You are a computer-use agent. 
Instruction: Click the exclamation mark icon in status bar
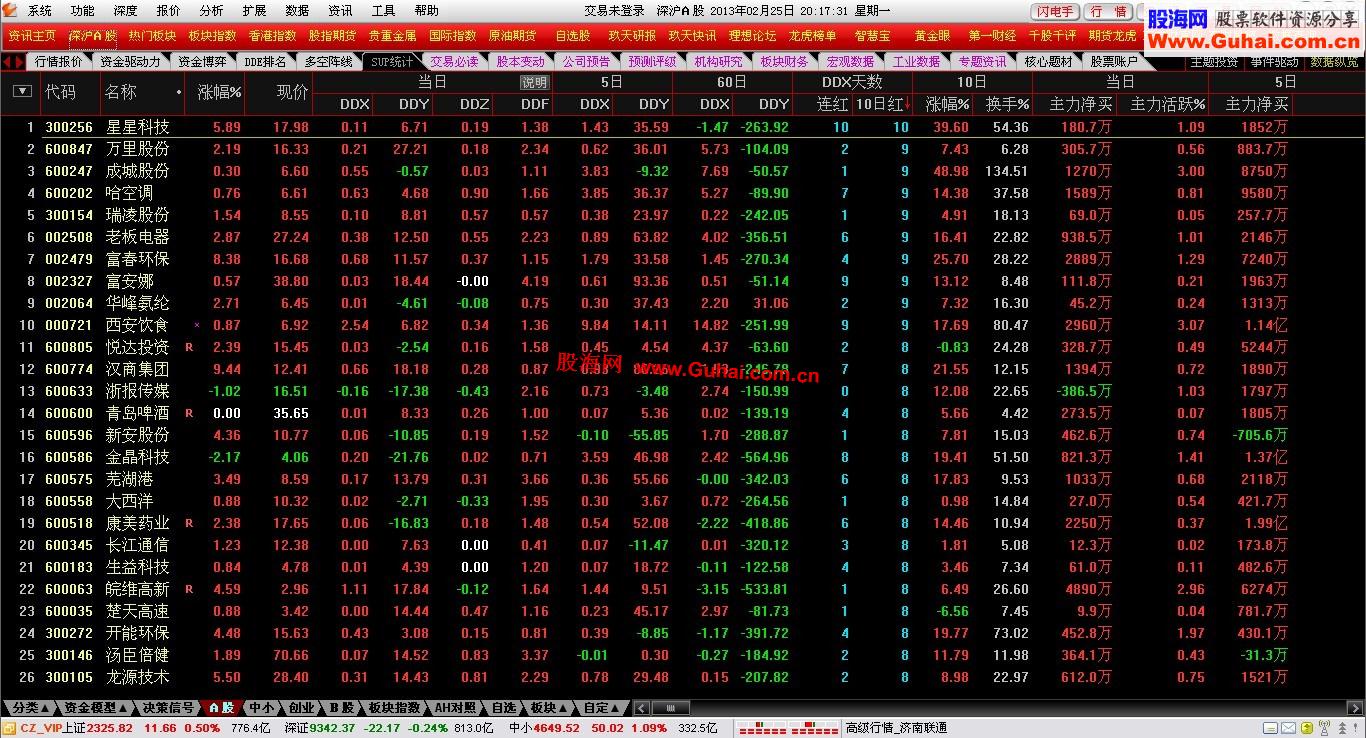1356,728
